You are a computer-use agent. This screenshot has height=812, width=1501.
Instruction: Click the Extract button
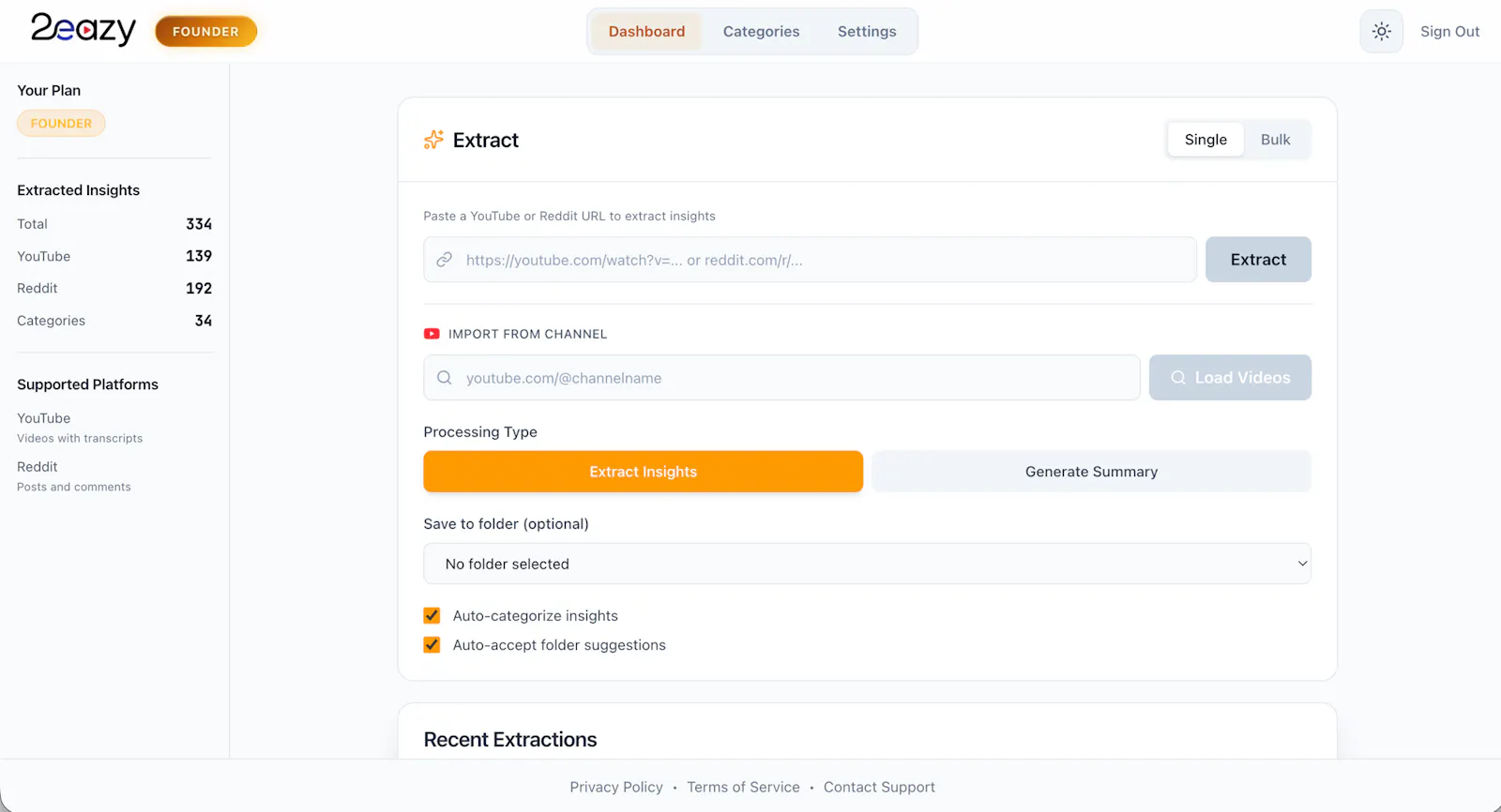tap(1258, 260)
